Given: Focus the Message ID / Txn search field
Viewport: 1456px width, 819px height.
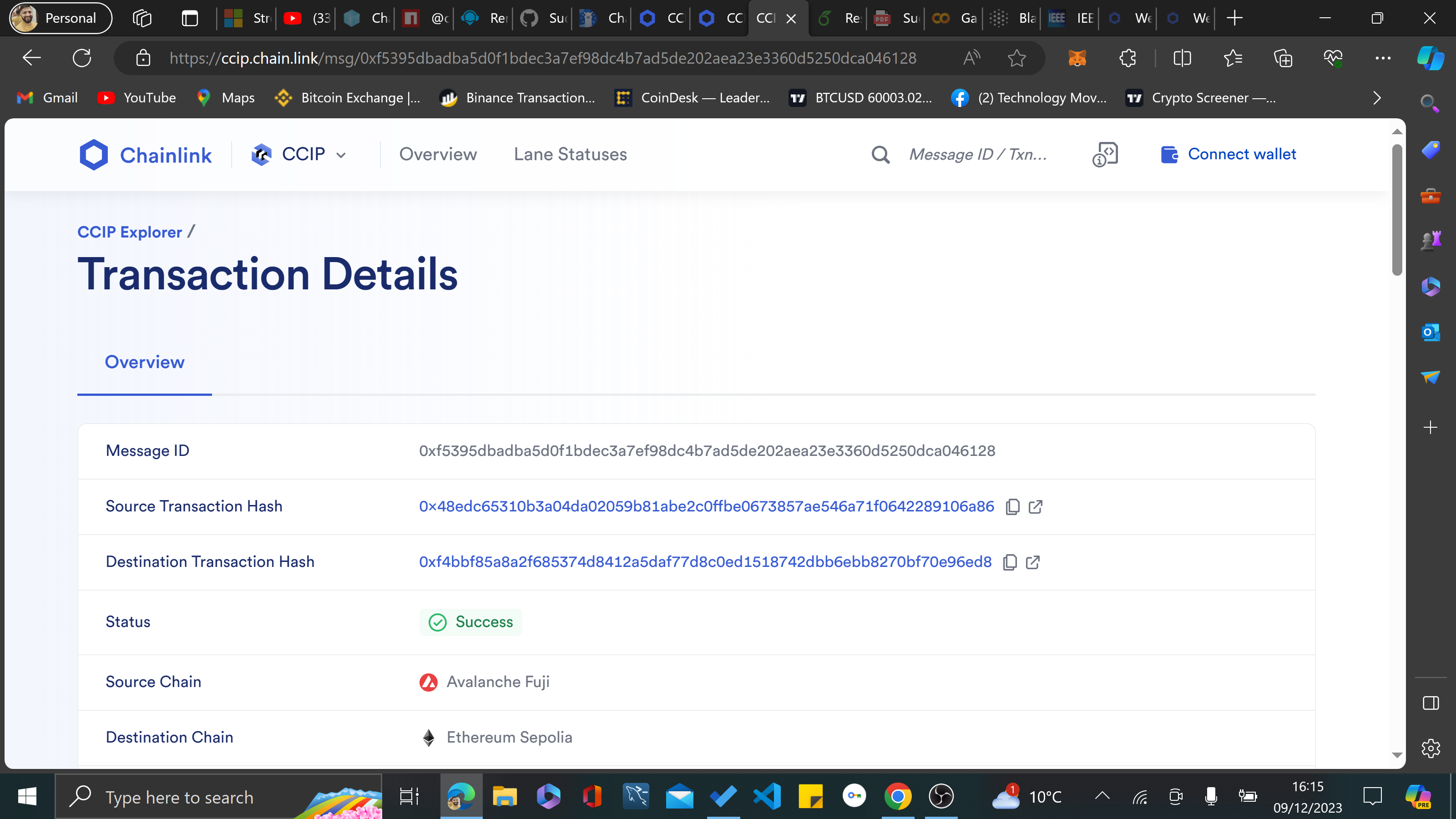Looking at the screenshot, I should [x=978, y=154].
